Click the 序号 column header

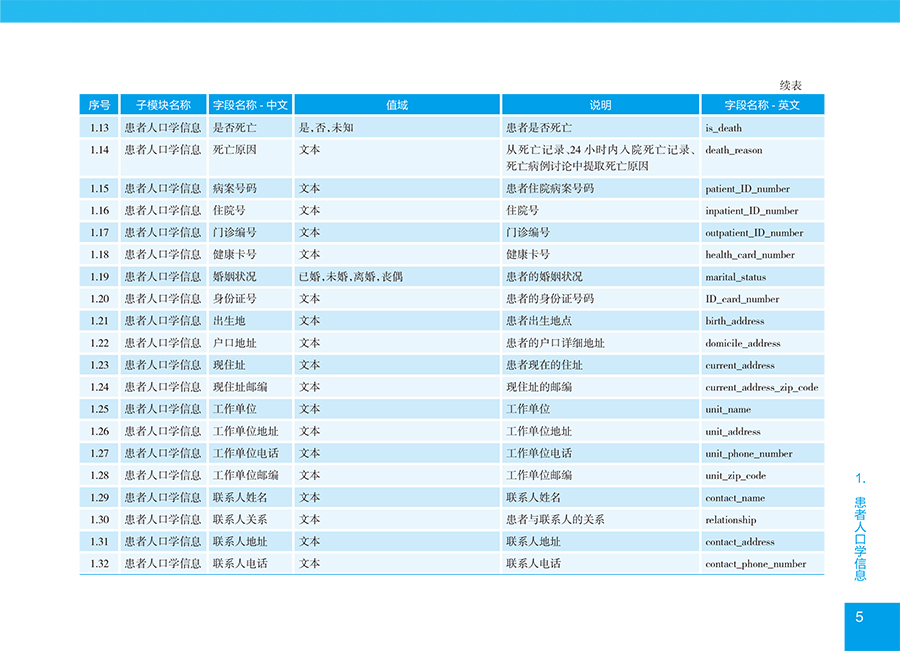pyautogui.click(x=99, y=105)
